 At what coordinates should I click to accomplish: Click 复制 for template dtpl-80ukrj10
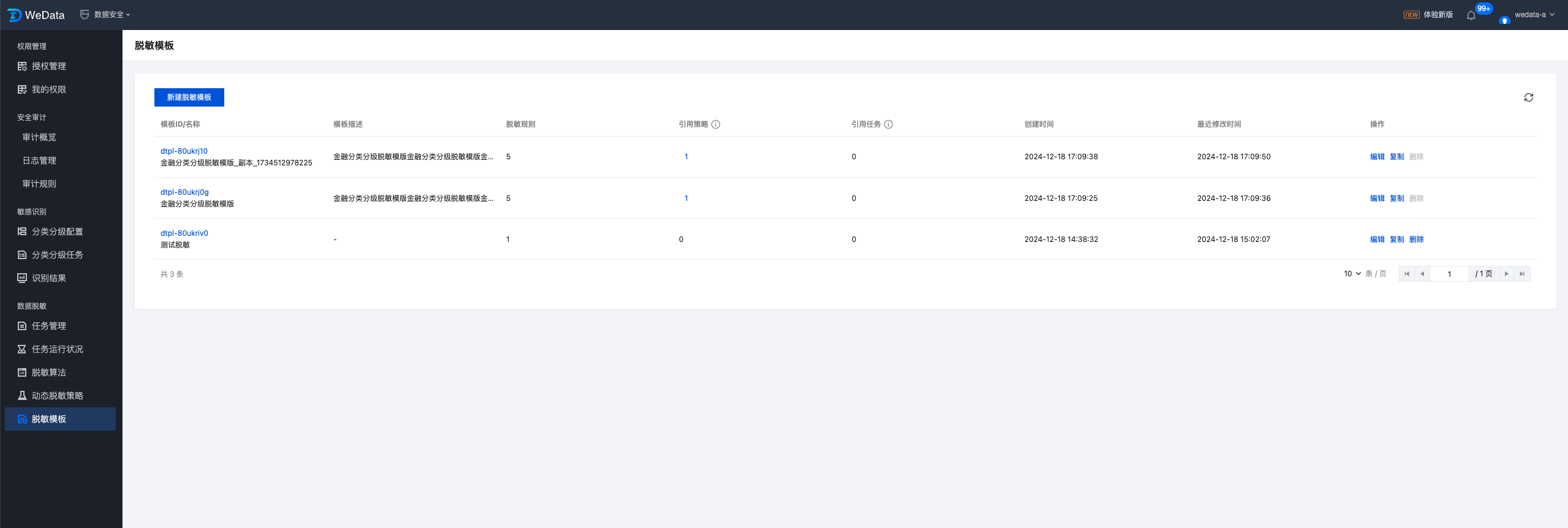coord(1397,157)
